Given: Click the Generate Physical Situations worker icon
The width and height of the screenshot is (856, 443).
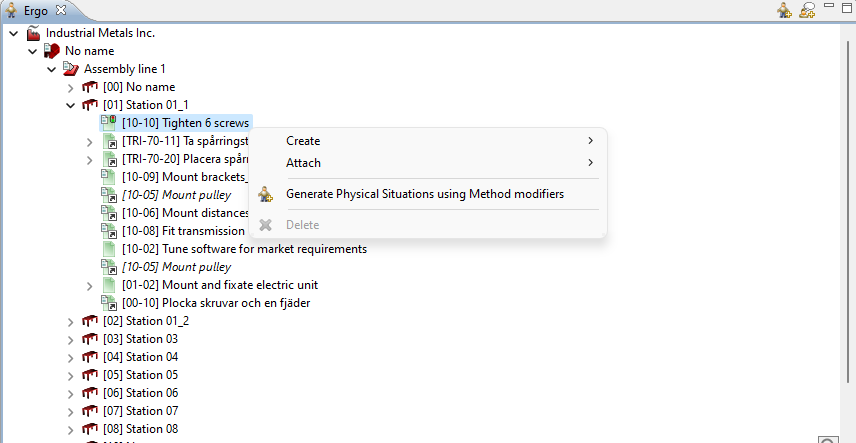Looking at the screenshot, I should coord(265,194).
